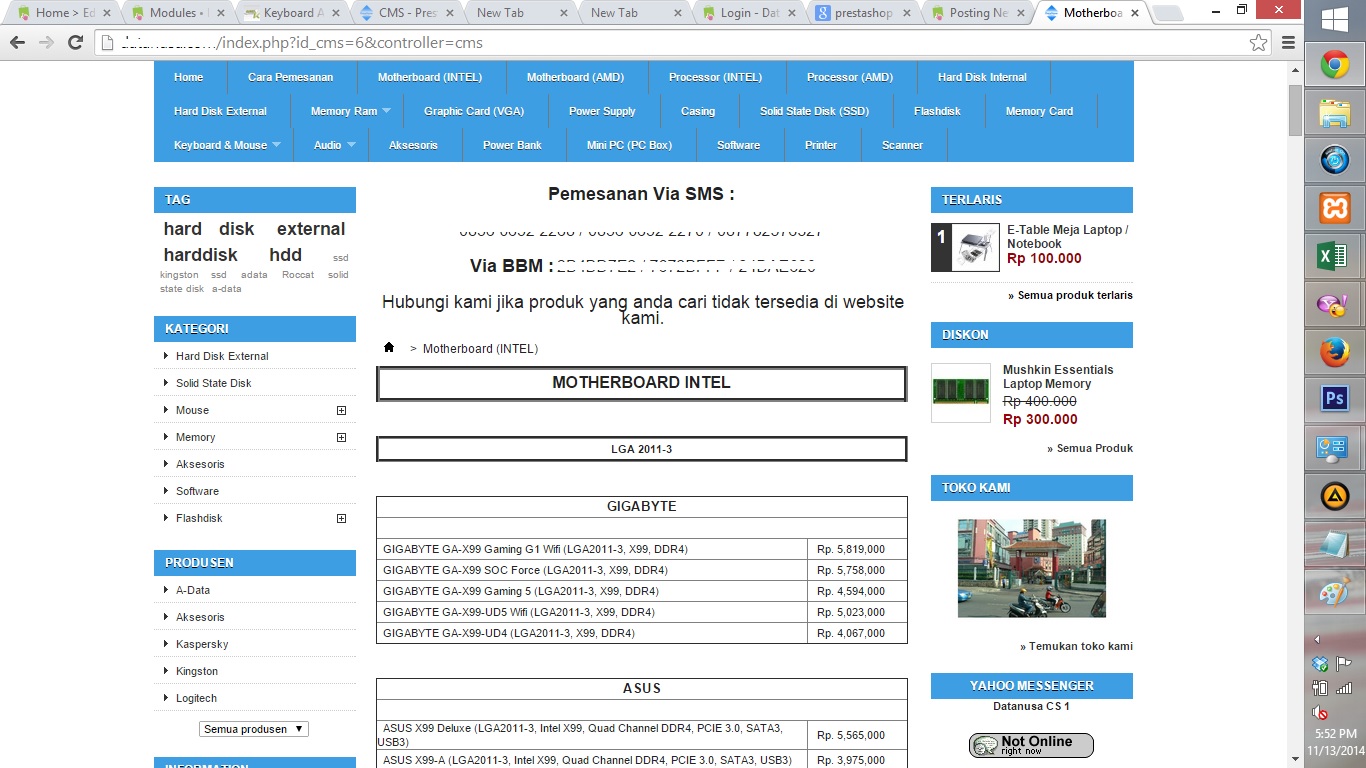Screen dimensions: 1366x768
Task: Open File Explorer from the taskbar
Action: (x=1334, y=113)
